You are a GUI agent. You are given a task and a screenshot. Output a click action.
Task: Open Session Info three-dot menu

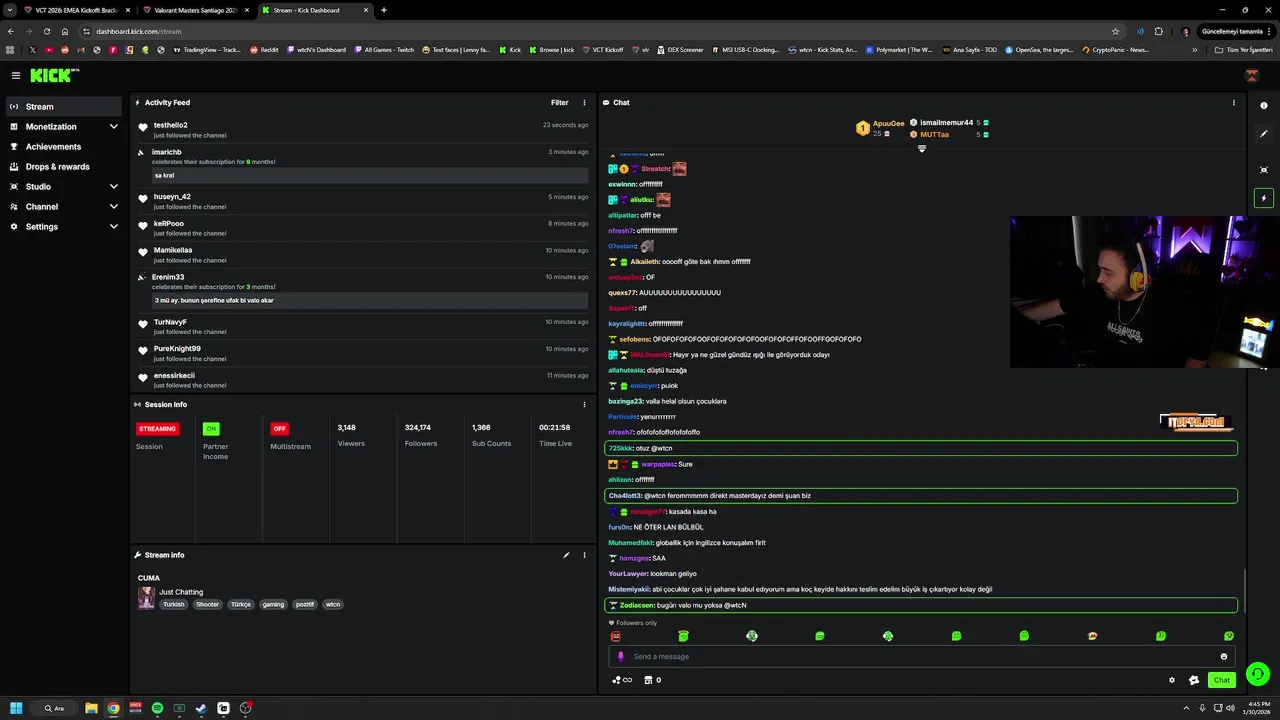(584, 405)
